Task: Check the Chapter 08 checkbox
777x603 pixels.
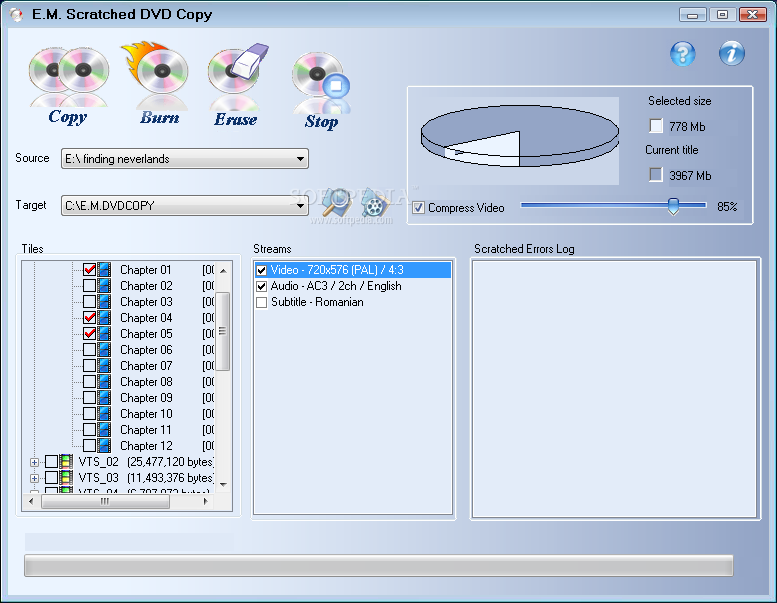Action: point(90,381)
